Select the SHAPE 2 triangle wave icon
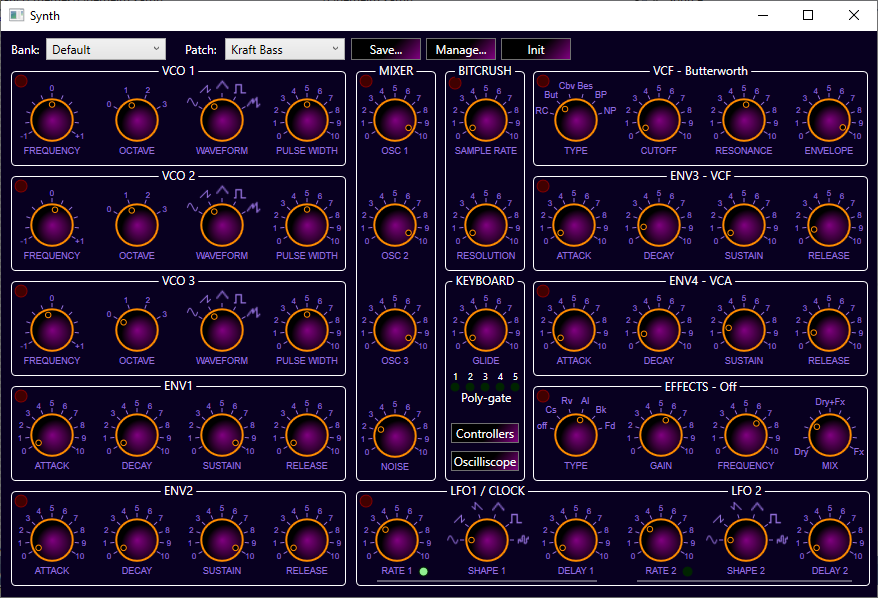The height and width of the screenshot is (598, 878). [757, 507]
